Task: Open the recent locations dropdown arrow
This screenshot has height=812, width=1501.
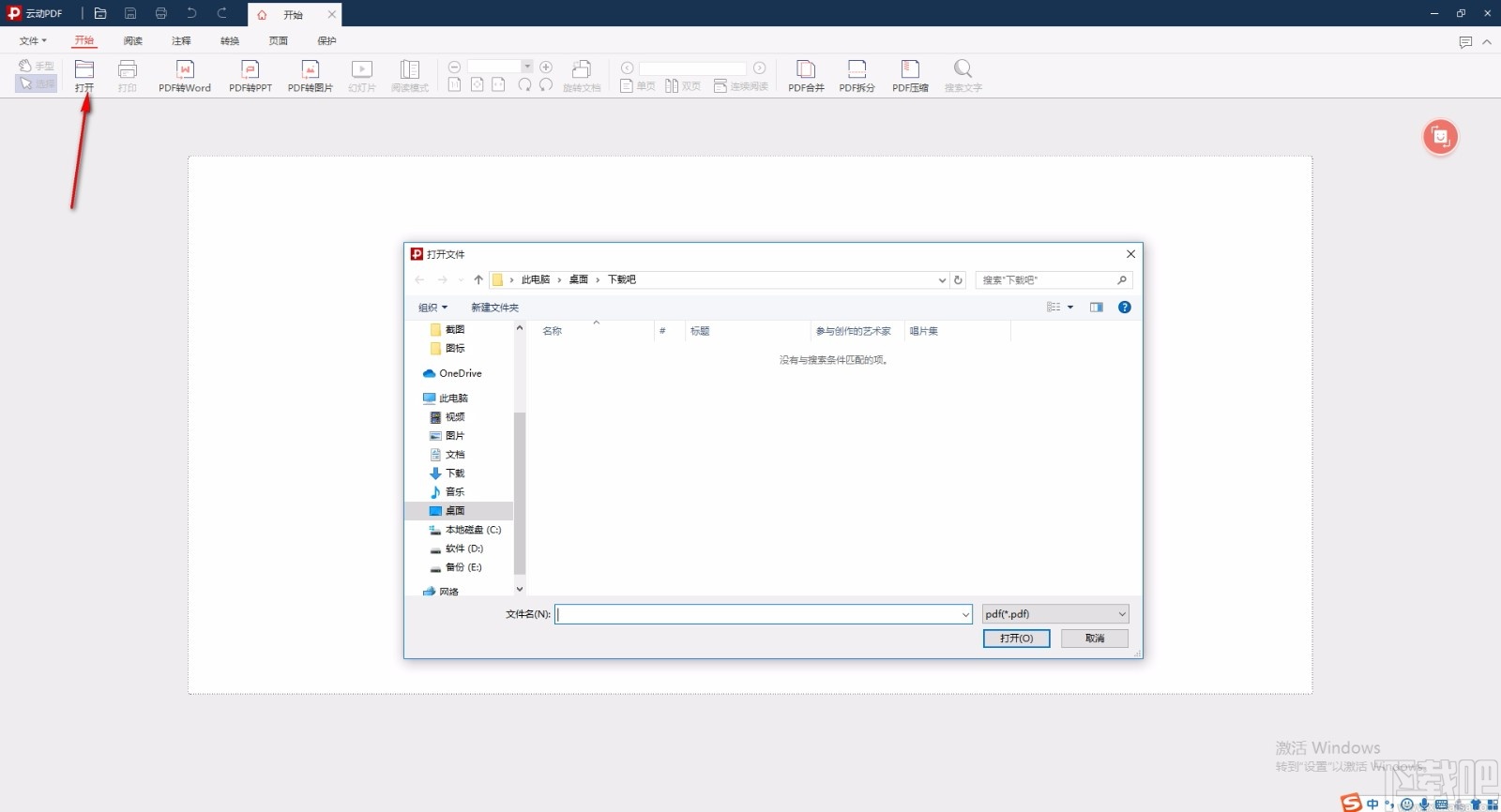Action: (461, 279)
